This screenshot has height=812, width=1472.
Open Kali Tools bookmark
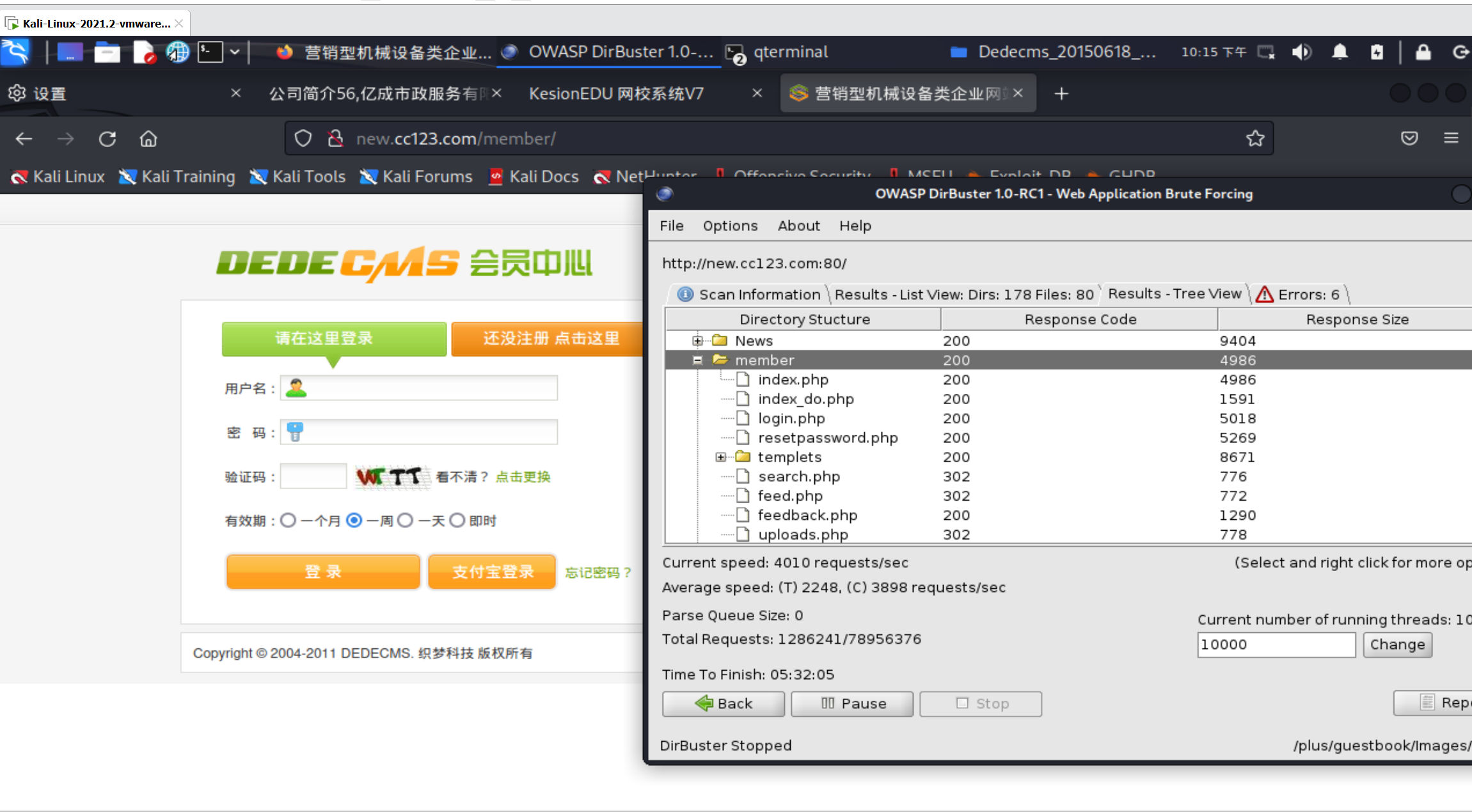[x=298, y=176]
